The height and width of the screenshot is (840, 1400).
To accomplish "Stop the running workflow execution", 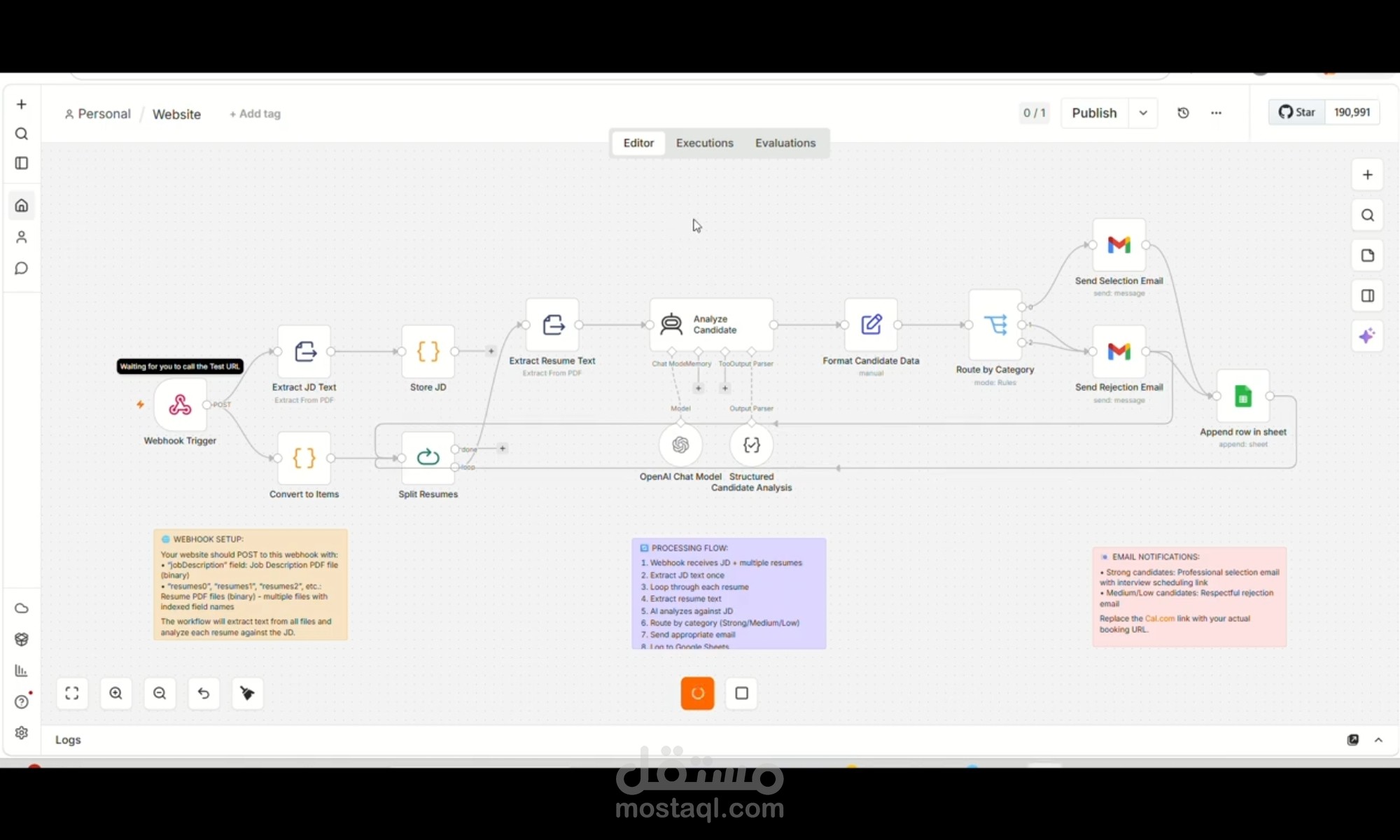I will 742,693.
